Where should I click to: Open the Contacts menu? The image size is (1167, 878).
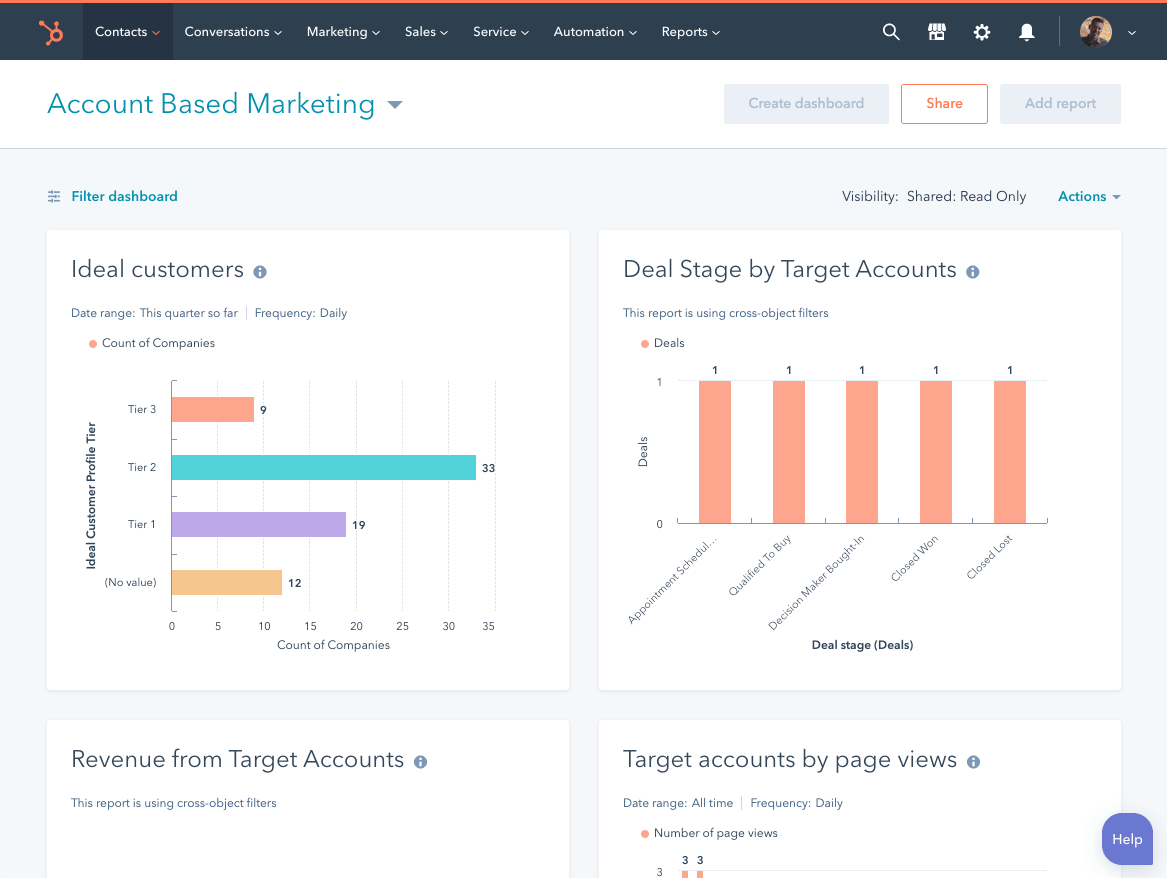click(x=127, y=32)
